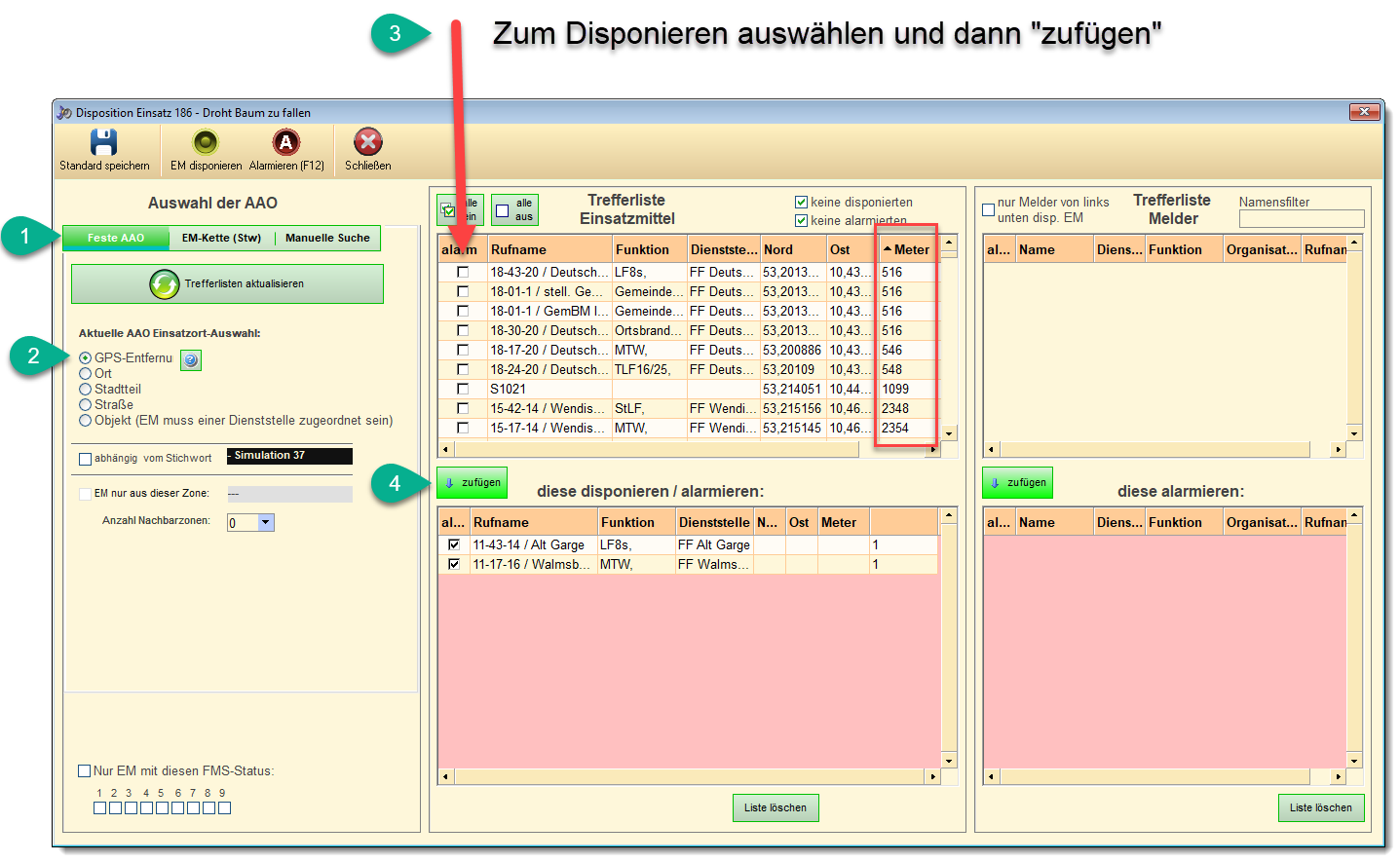Toggle the keine disponierten checkbox

[801, 203]
